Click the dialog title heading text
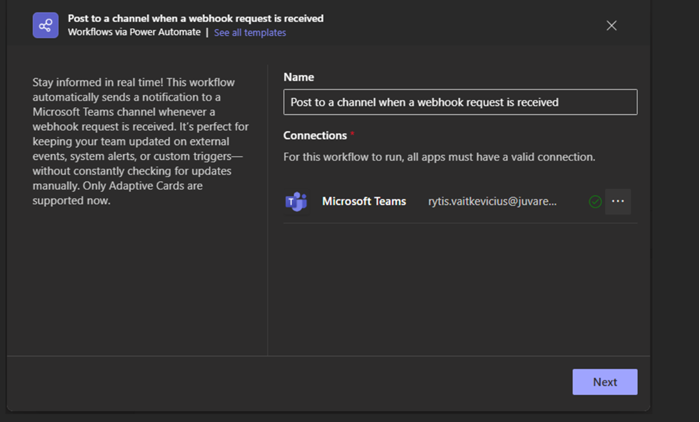Image resolution: width=700 pixels, height=422 pixels. tap(195, 18)
